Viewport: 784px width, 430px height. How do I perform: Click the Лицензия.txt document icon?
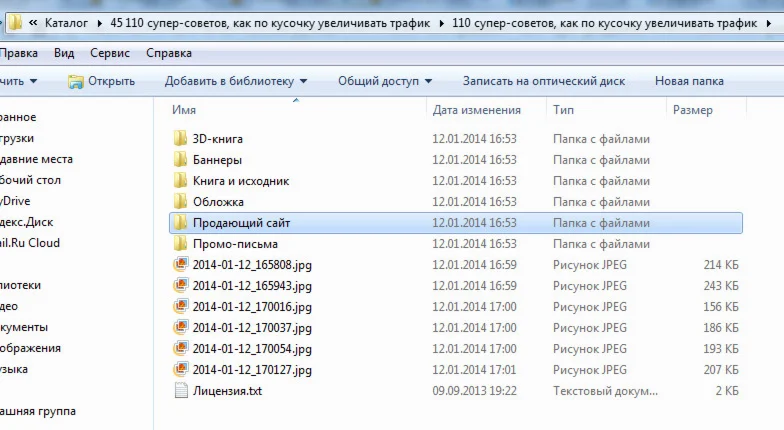coord(180,390)
